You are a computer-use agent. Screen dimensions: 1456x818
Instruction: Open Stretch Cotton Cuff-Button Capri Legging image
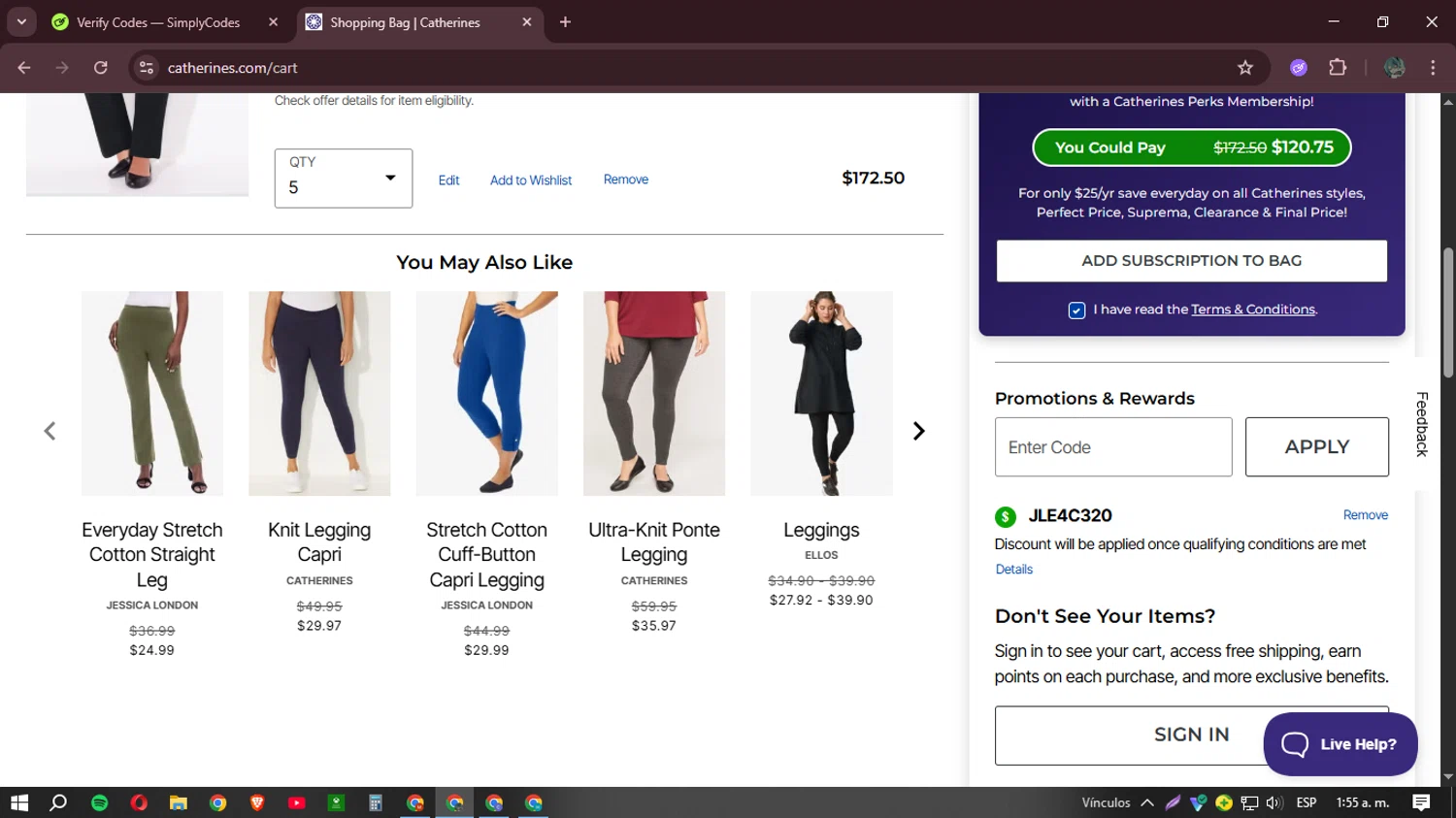[x=487, y=394]
